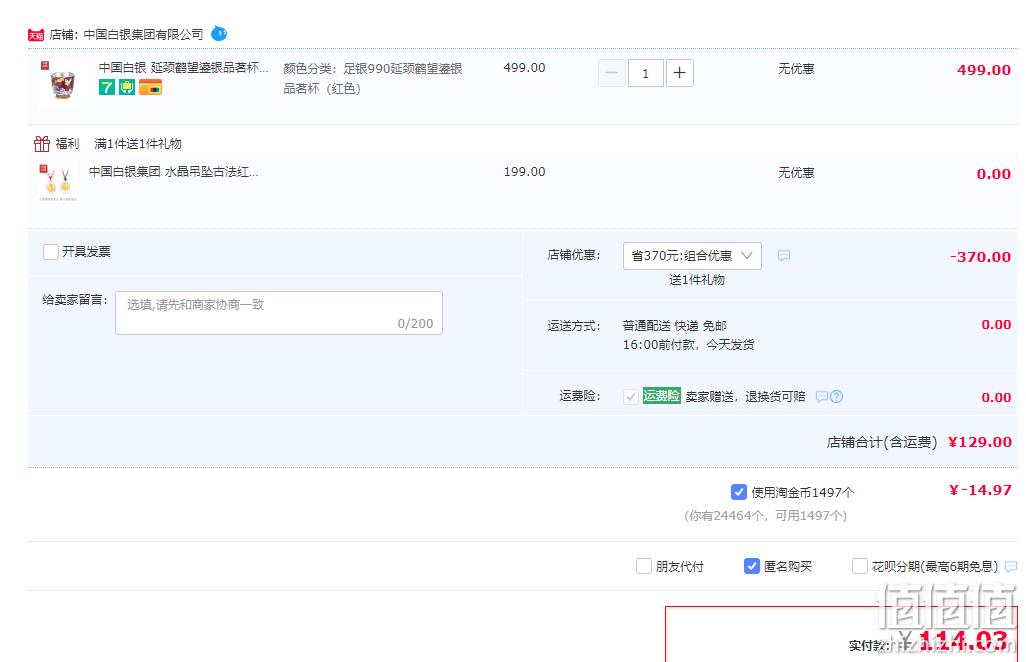Click the 16:00前付款，今天发货 text
The height and width of the screenshot is (662, 1026).
point(688,344)
